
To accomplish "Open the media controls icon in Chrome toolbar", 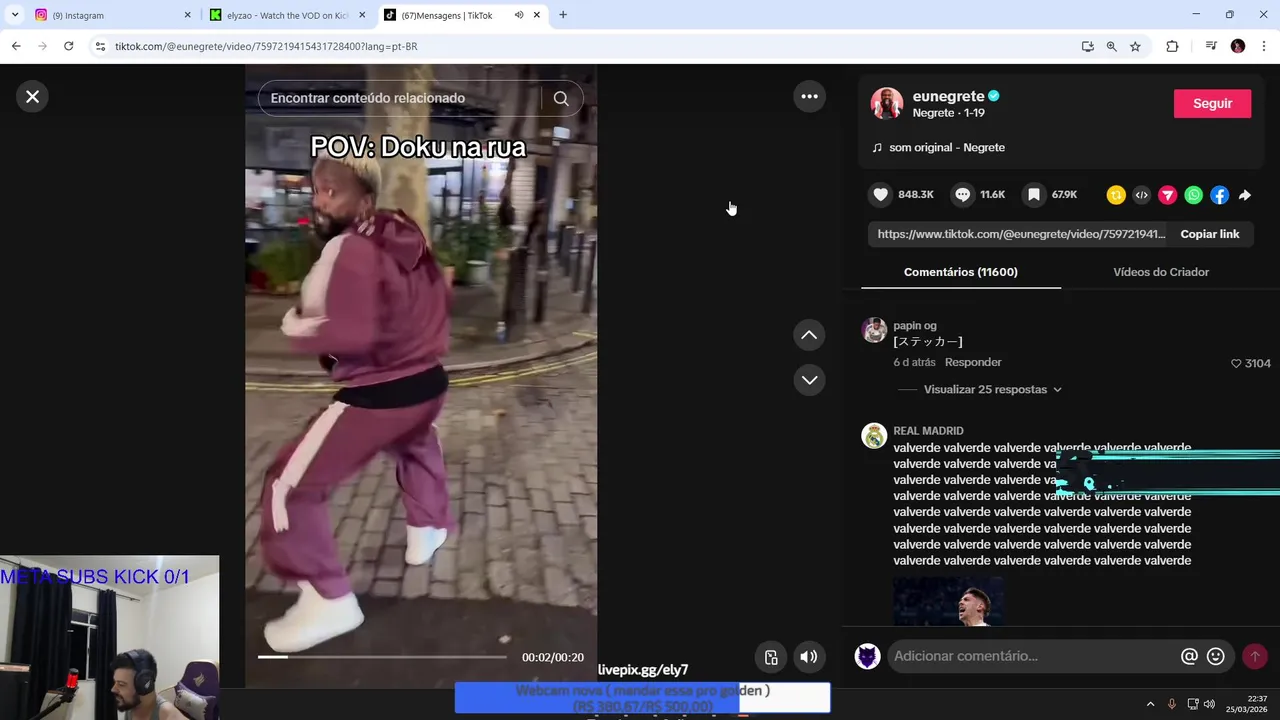I will tap(1211, 46).
